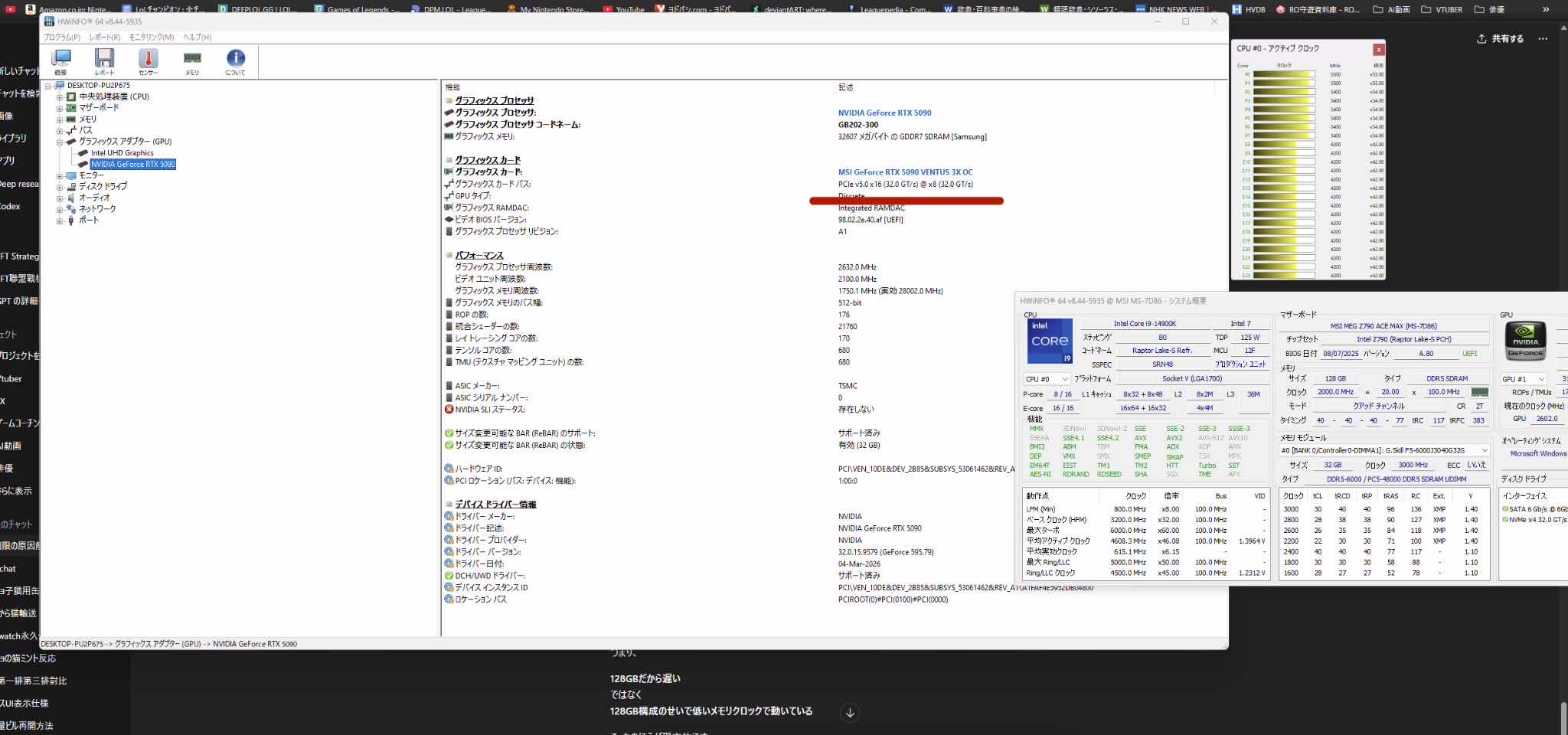1568x735 pixels.
Task: Close the CPU #0 active clock window
Action: [x=1378, y=50]
